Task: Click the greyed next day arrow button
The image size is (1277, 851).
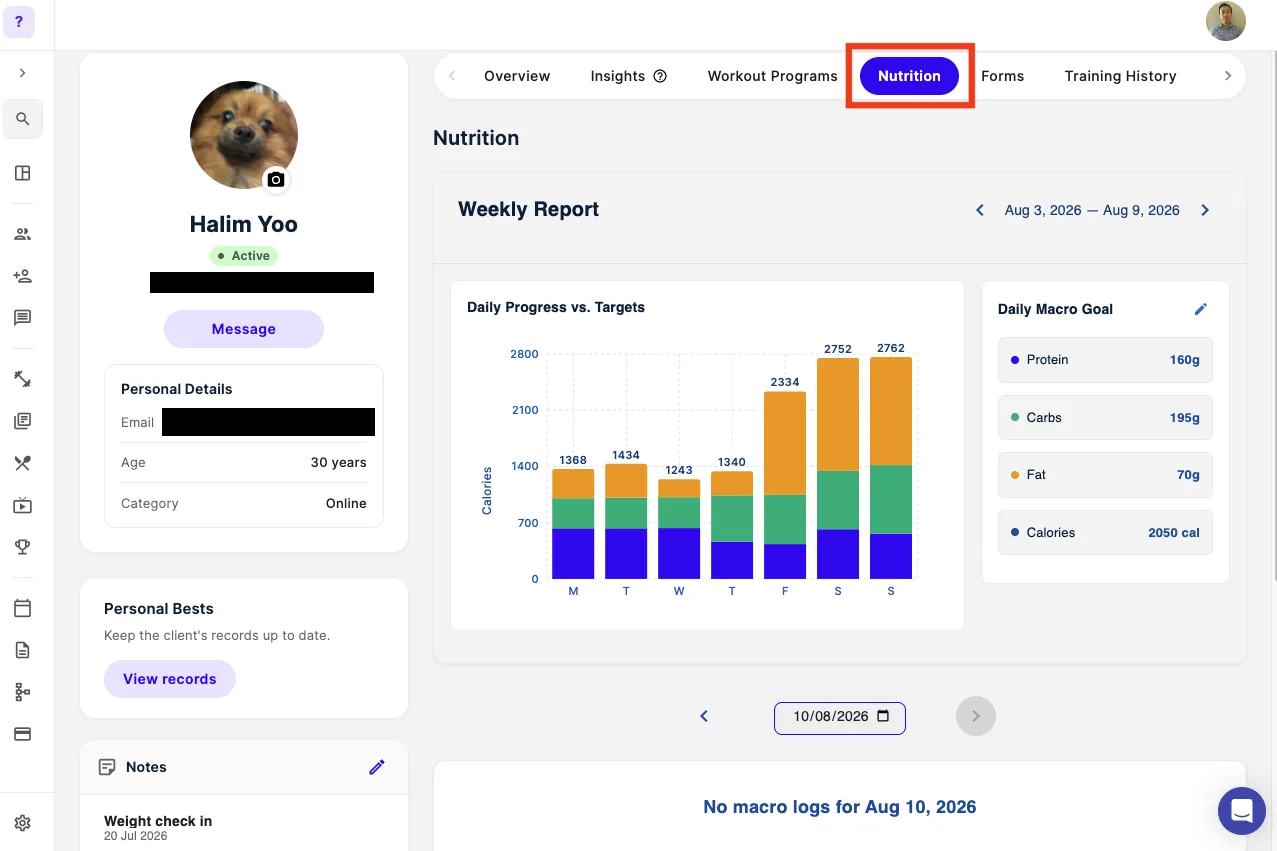Action: tap(976, 716)
